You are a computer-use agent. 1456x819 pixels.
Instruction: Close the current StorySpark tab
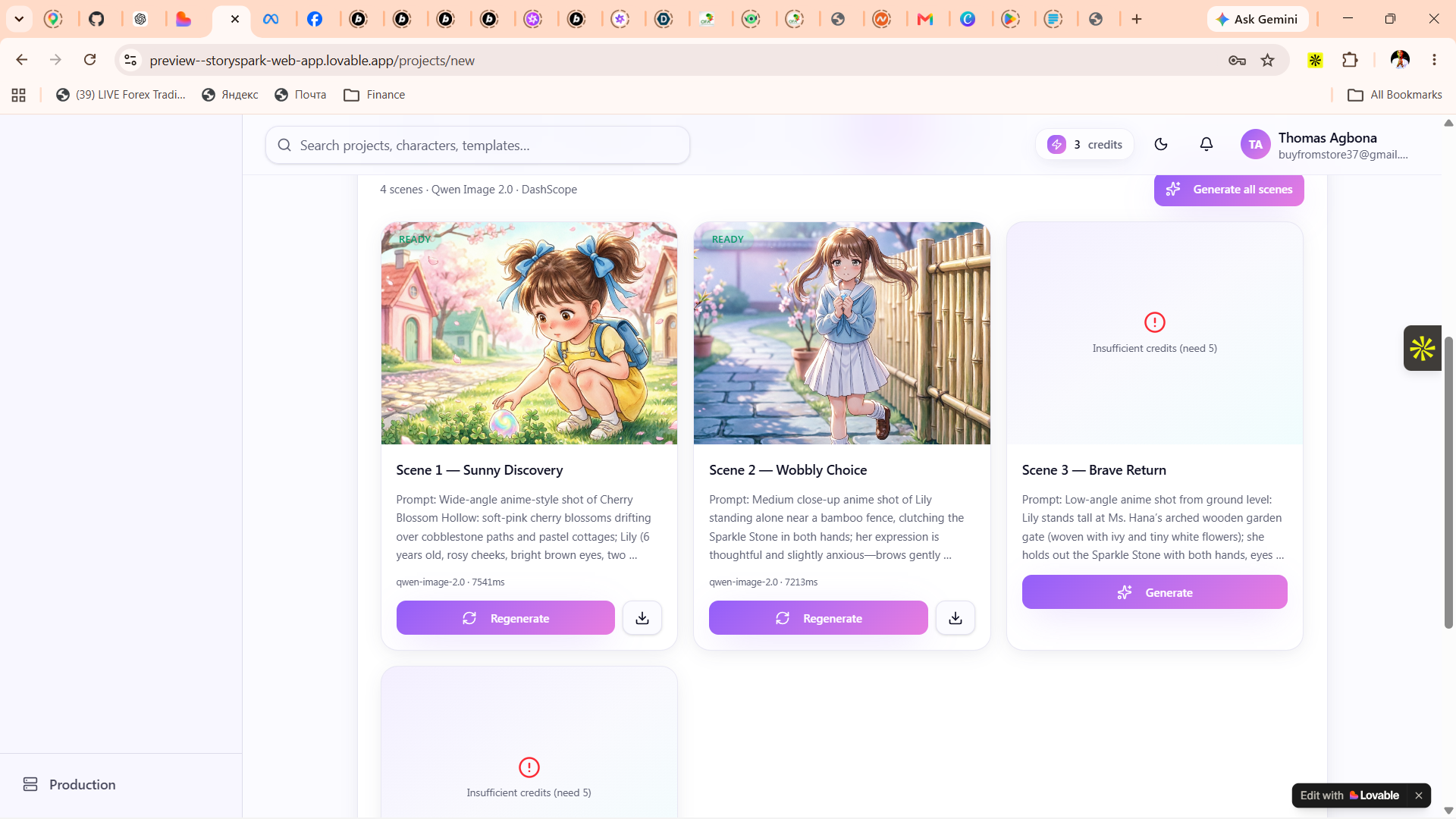click(235, 19)
